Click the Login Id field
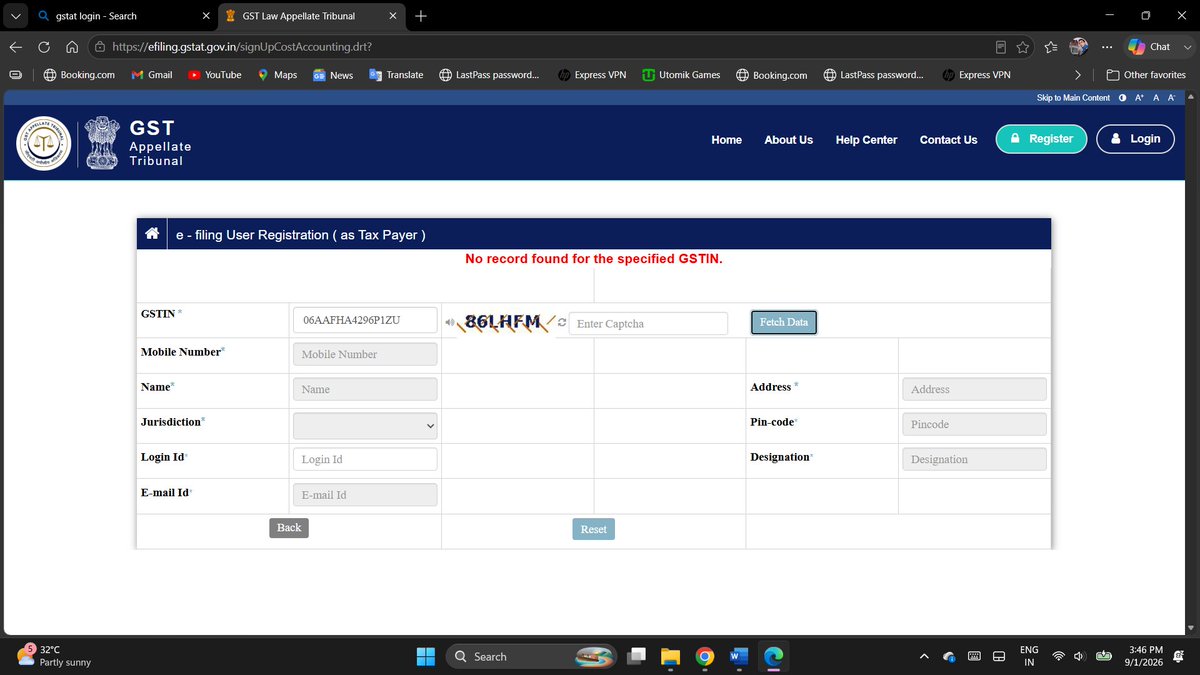 (365, 459)
